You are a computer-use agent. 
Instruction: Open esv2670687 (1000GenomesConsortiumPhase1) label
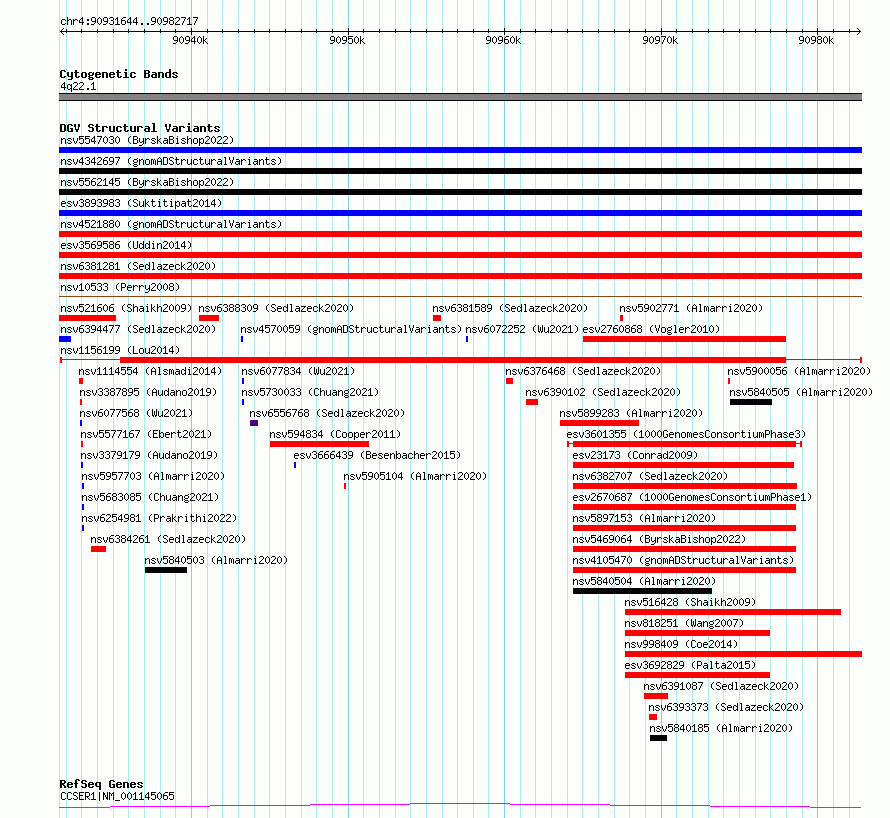692,497
